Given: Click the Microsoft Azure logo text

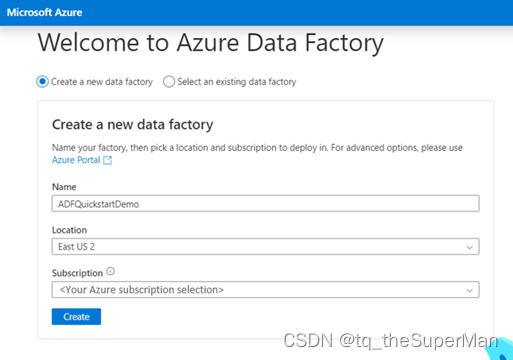Looking at the screenshot, I should [44, 13].
